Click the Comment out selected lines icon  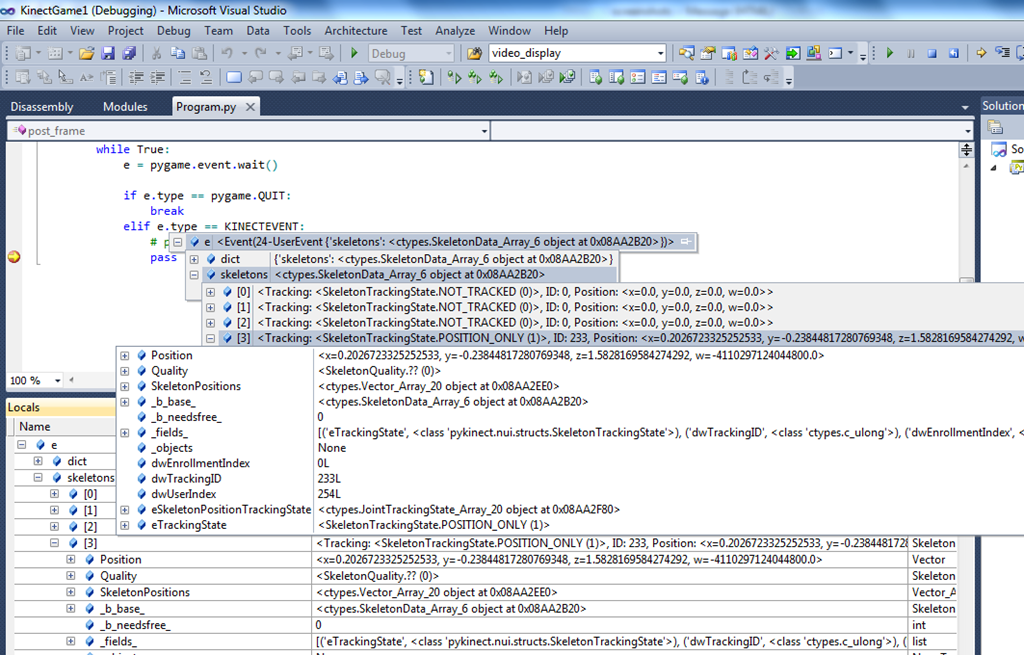click(183, 78)
